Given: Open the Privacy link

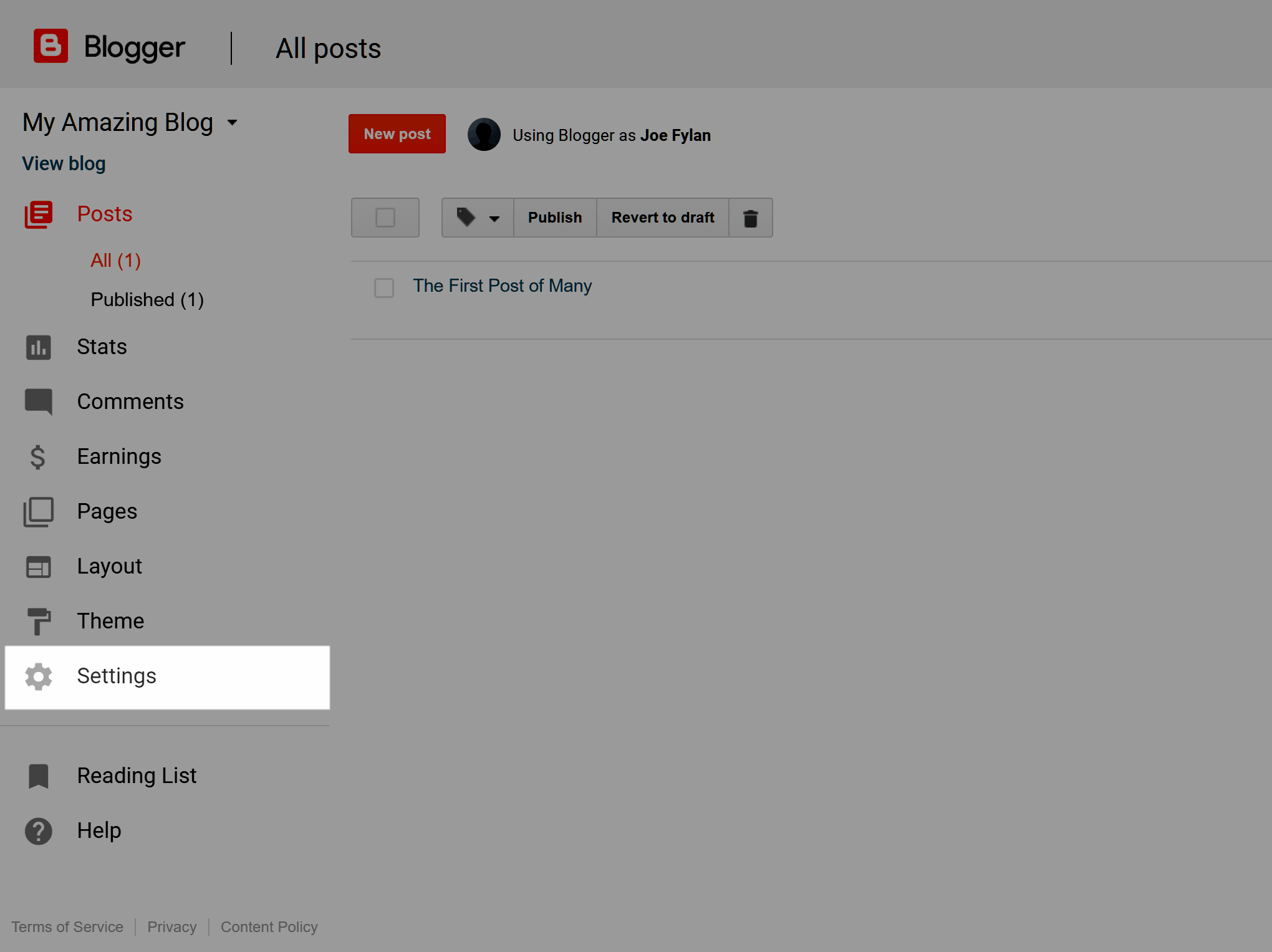Looking at the screenshot, I should pos(172,927).
